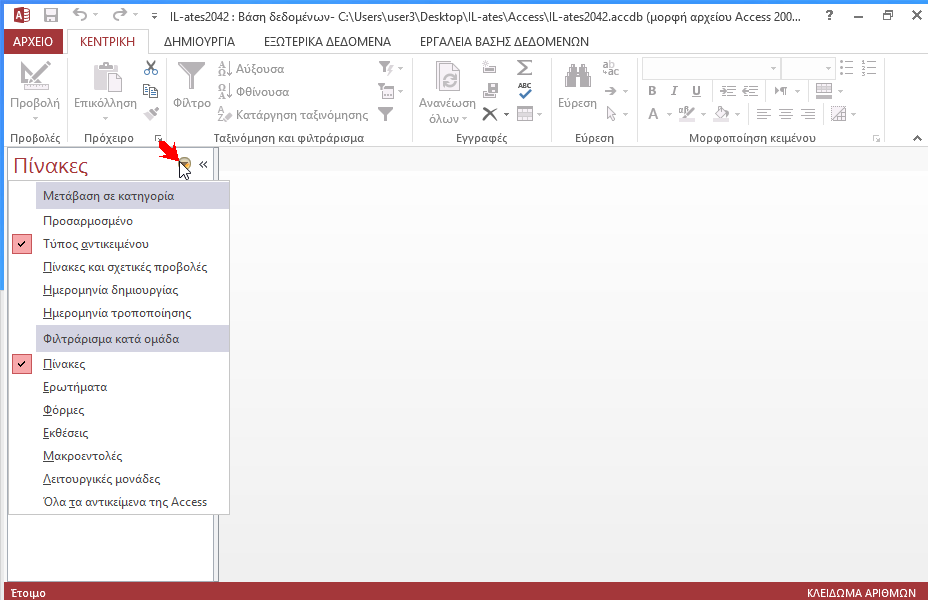Align text to the right
This screenshot has height=600, width=928.
coord(808,114)
